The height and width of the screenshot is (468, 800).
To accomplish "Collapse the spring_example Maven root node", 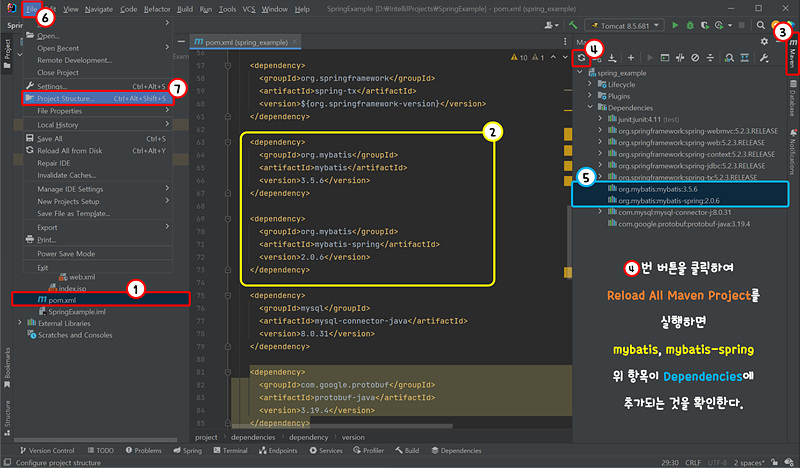I will (580, 72).
